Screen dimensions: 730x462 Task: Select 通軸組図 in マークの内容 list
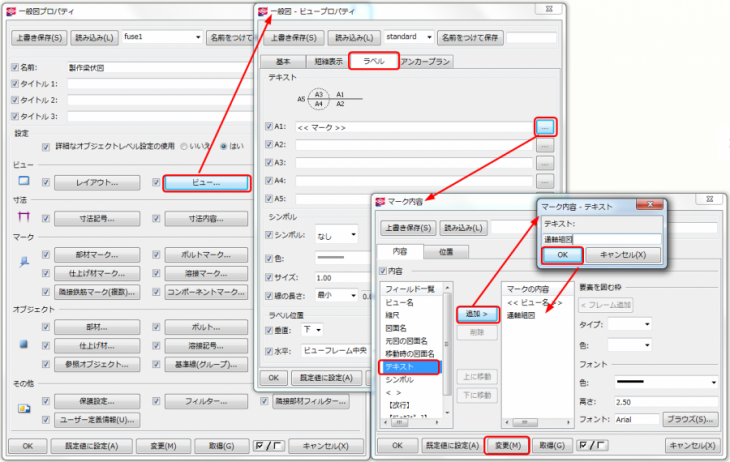tap(520, 315)
